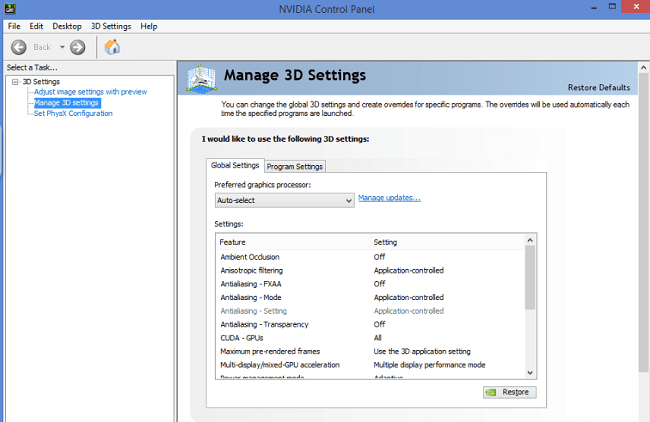Select the CUDA - GPUs row

coord(370,338)
